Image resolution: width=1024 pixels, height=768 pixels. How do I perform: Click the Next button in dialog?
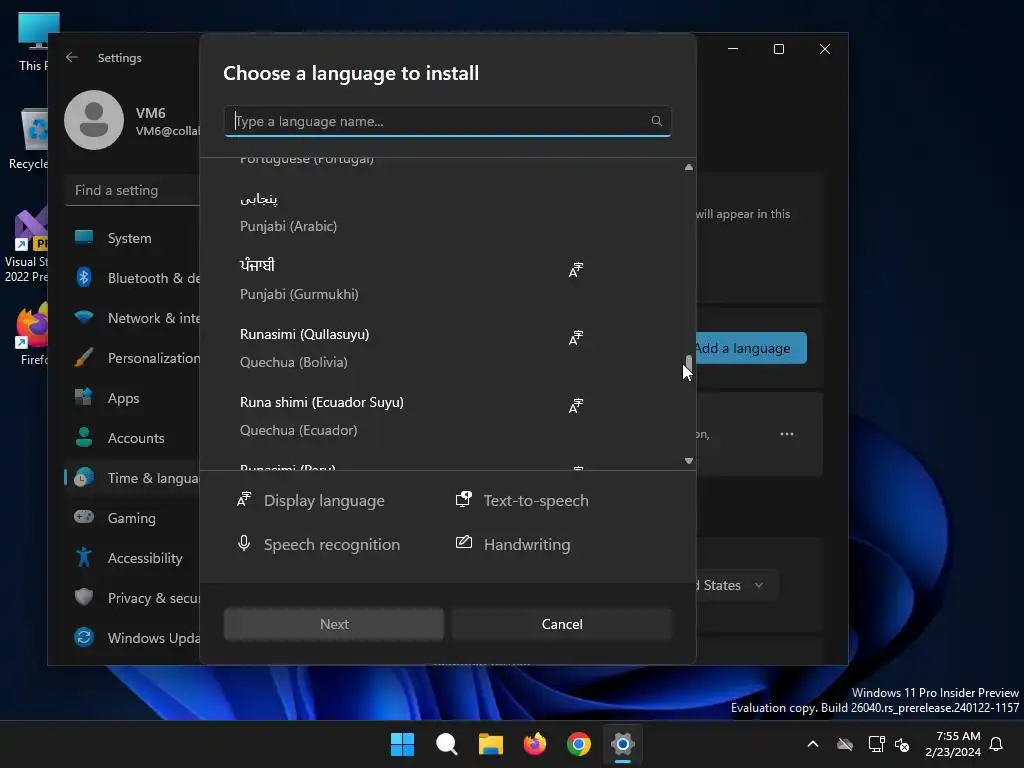(x=334, y=624)
